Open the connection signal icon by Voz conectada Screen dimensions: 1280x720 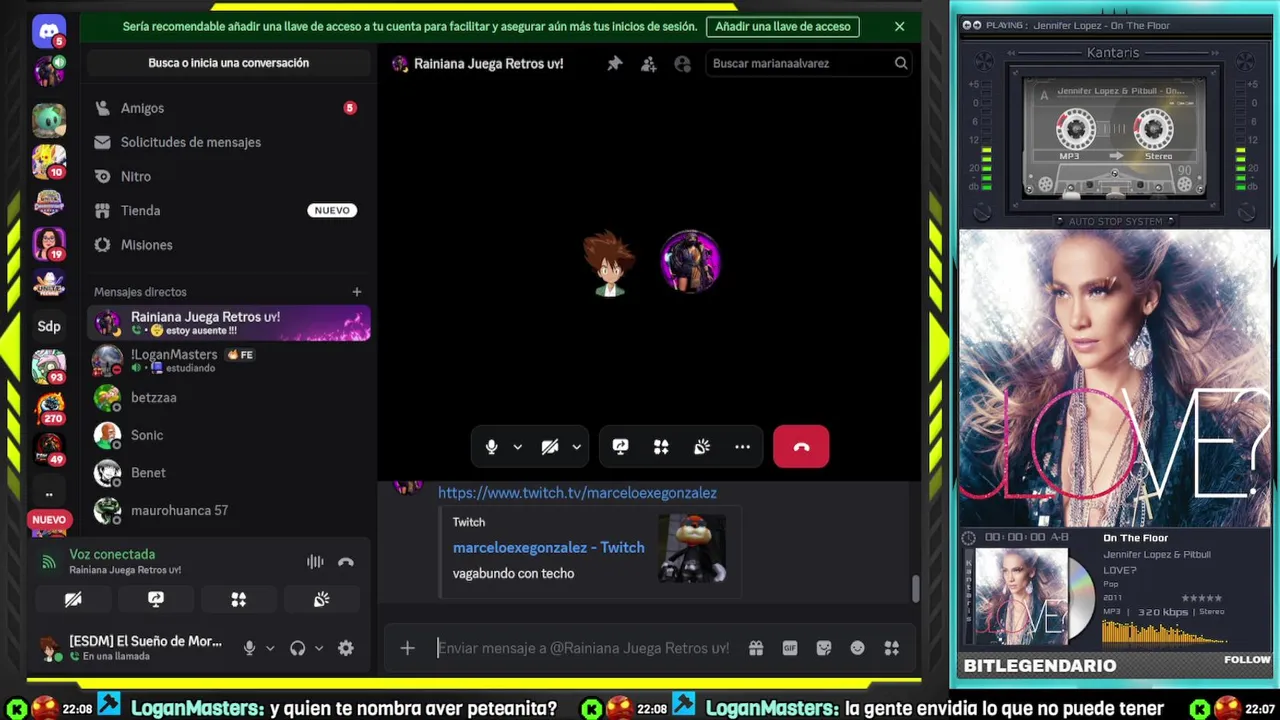[48, 562]
